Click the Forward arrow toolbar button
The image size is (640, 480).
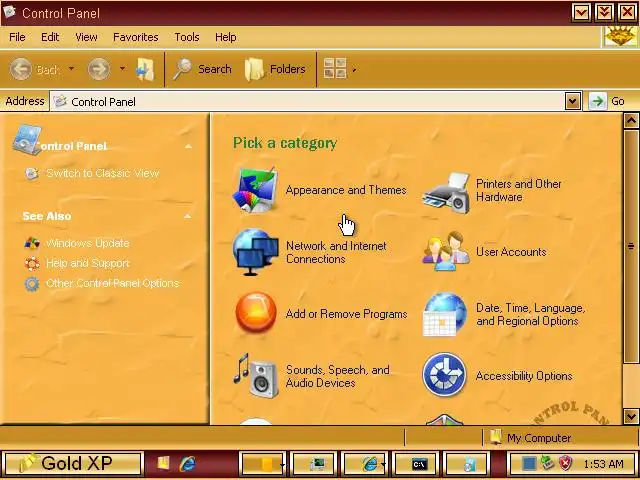click(99, 69)
